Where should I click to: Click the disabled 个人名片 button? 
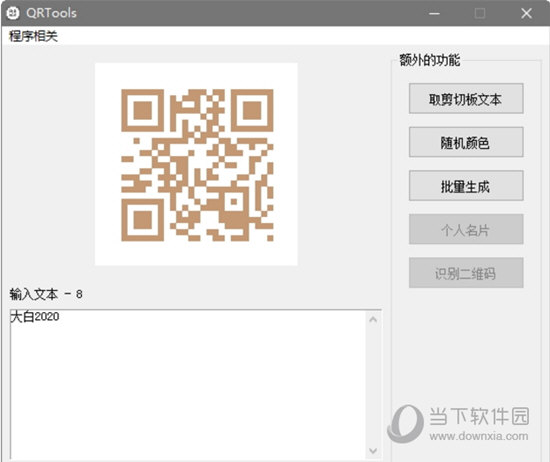tap(466, 229)
